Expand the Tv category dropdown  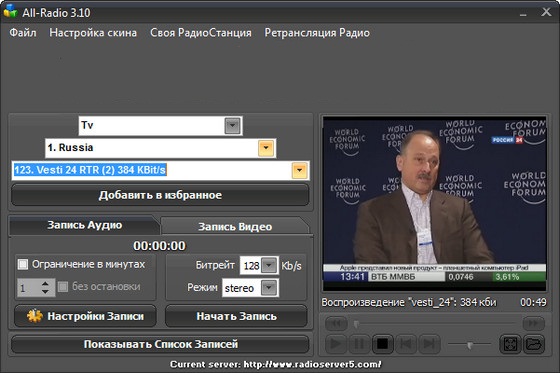232,125
